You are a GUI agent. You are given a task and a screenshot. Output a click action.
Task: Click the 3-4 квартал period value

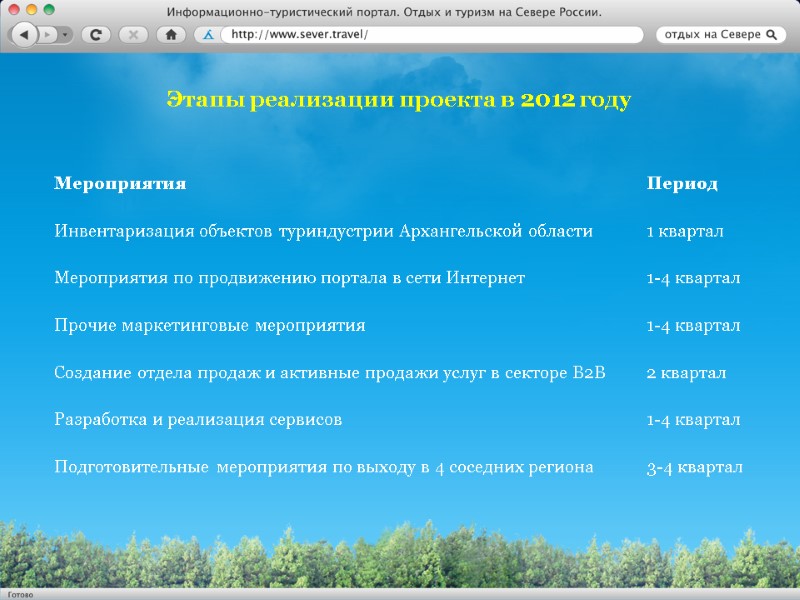coord(694,467)
